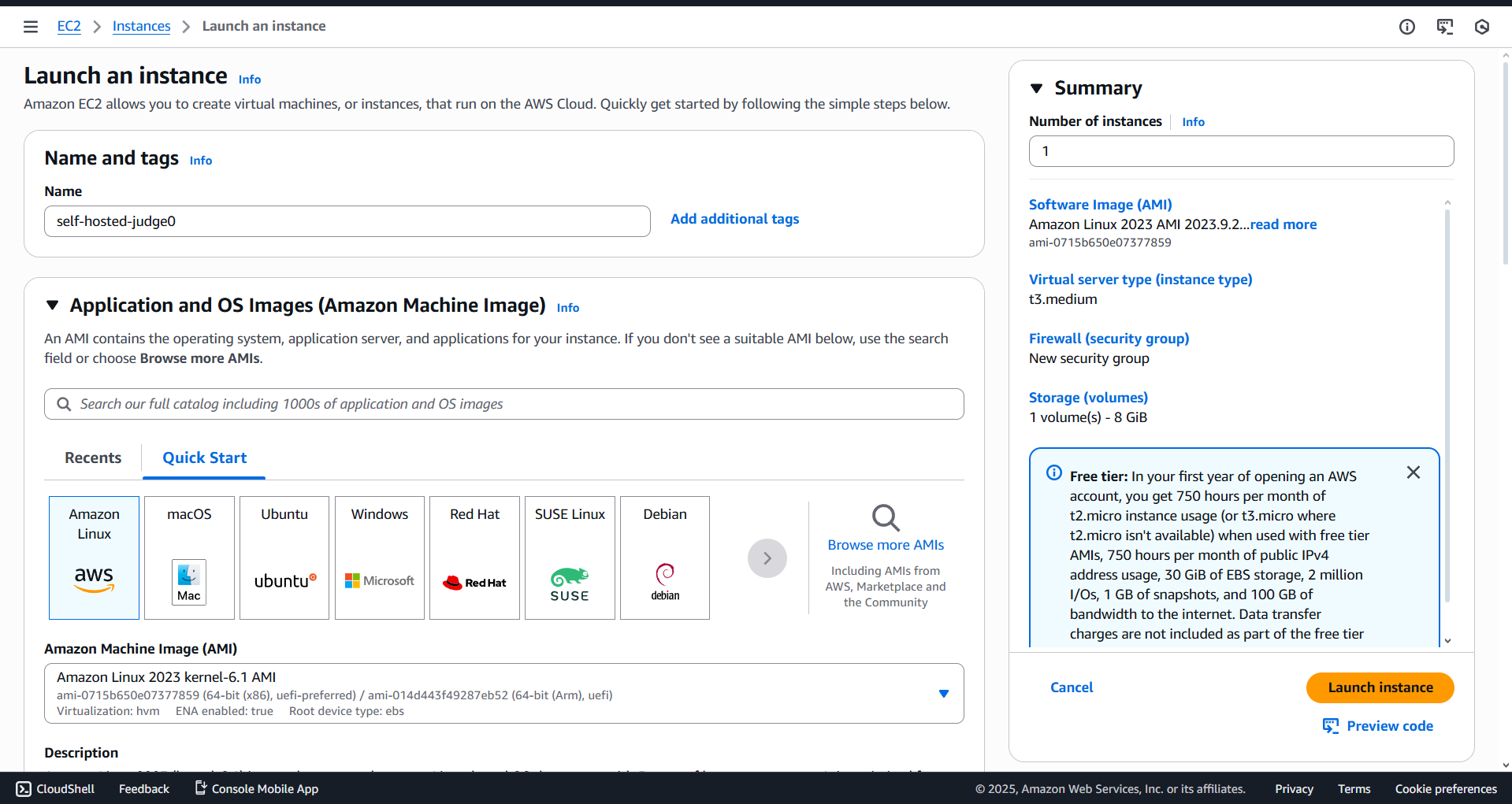Select the Debian AMI tile

pyautogui.click(x=664, y=557)
